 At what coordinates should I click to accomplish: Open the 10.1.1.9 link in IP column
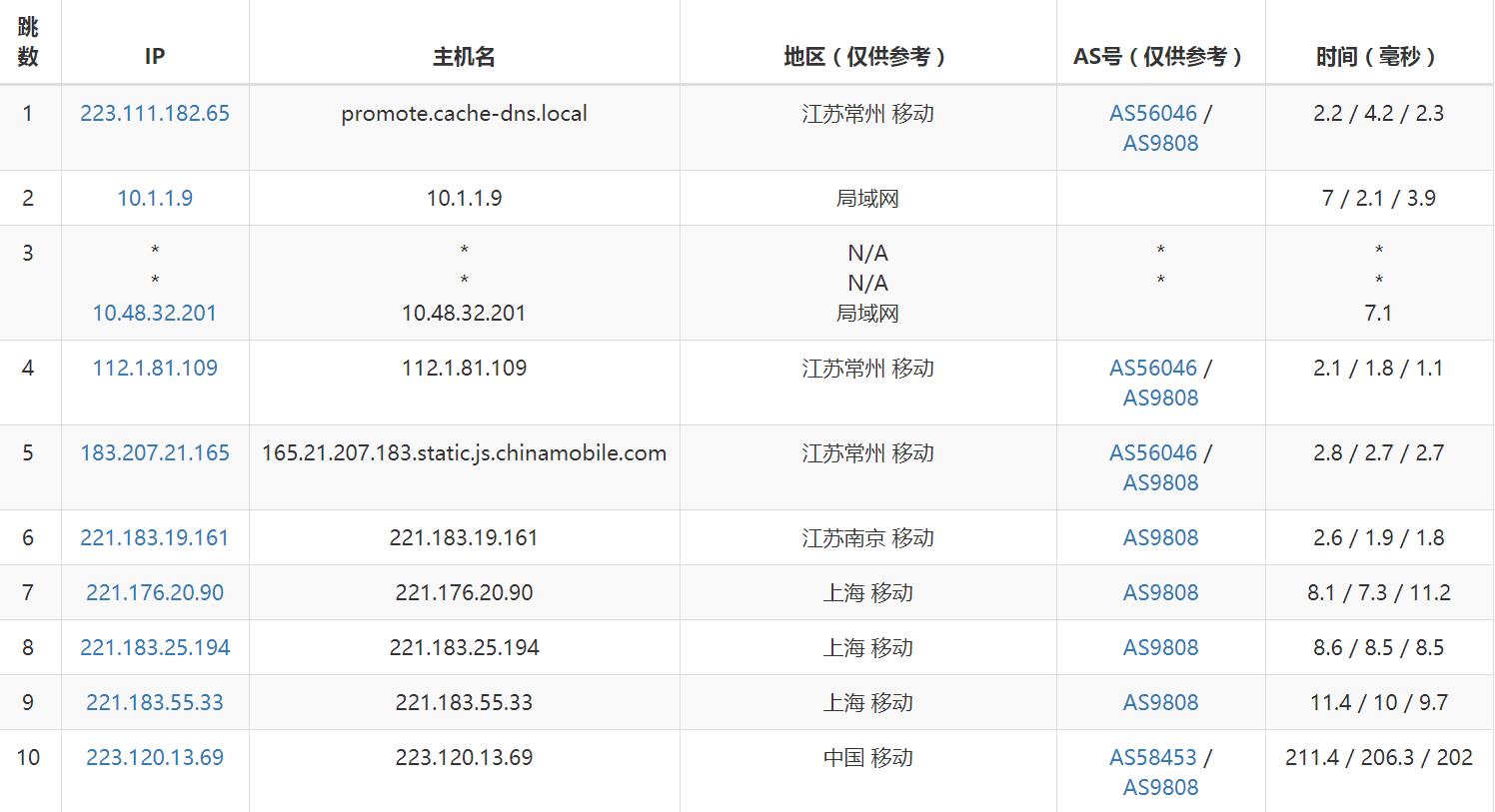[155, 198]
